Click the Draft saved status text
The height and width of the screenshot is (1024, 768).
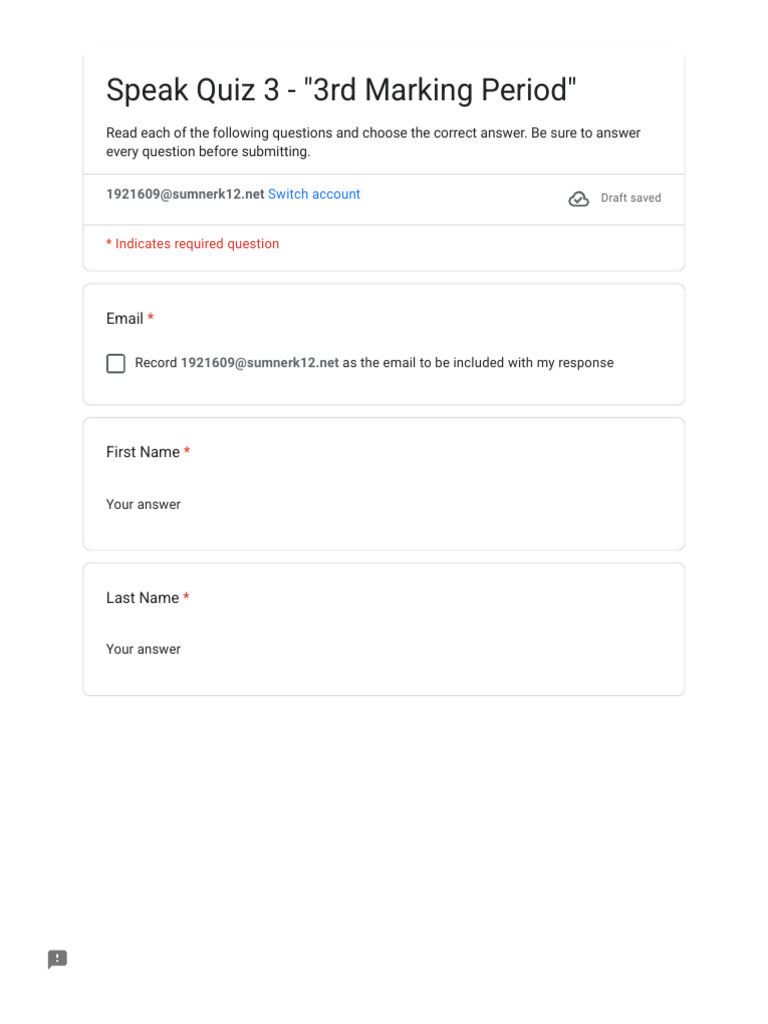tap(631, 198)
